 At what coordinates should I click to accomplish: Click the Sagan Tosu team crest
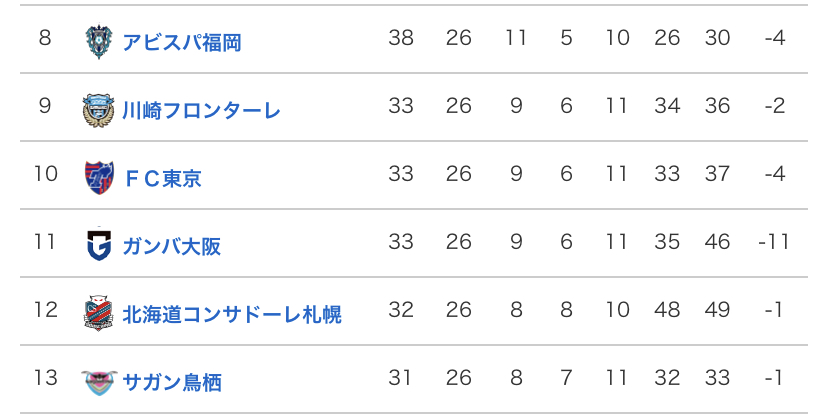pos(99,382)
